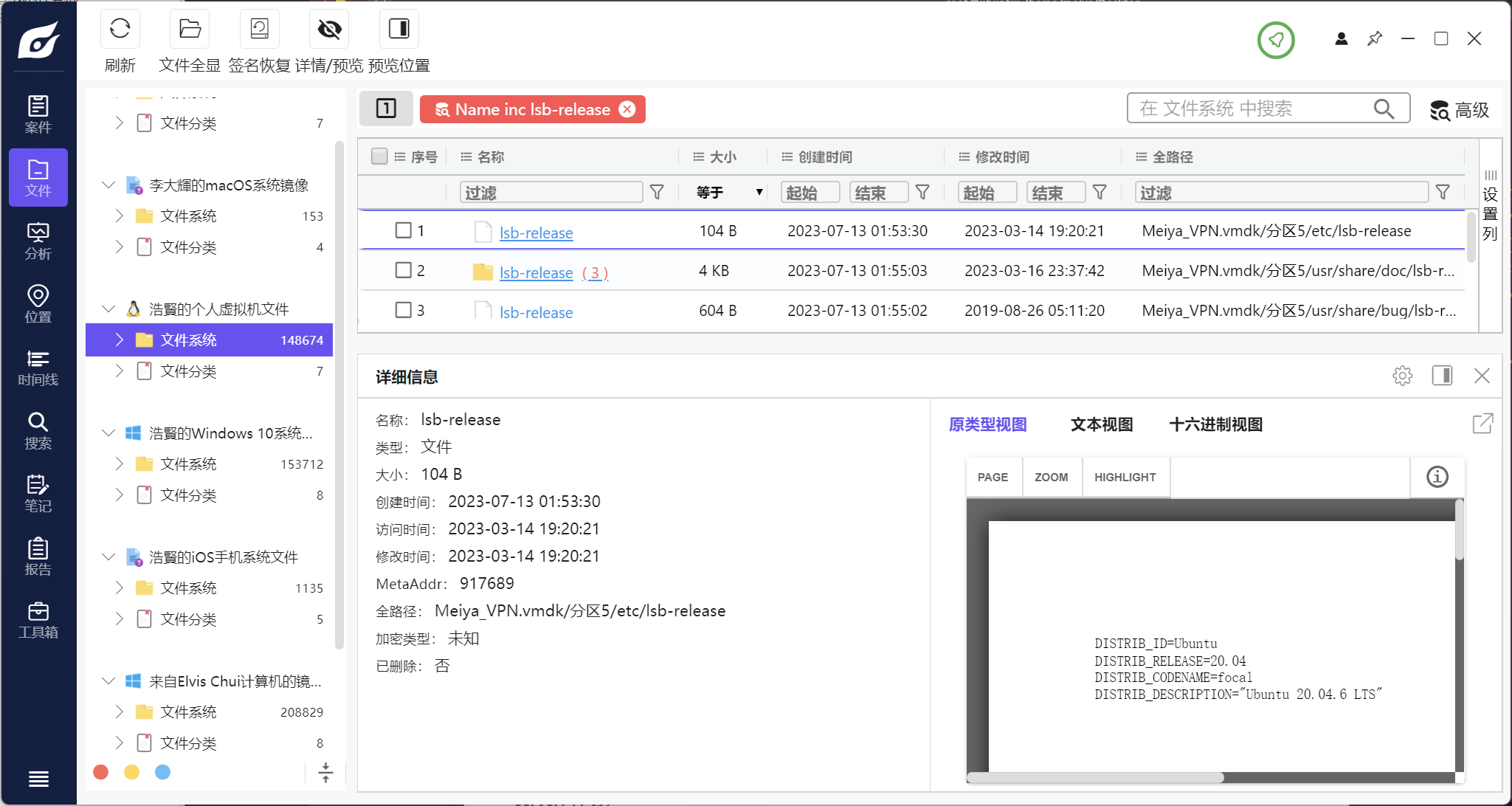Viewport: 1512px width, 806px height.
Task: Open the 报告 report sidebar section
Action: coord(38,557)
